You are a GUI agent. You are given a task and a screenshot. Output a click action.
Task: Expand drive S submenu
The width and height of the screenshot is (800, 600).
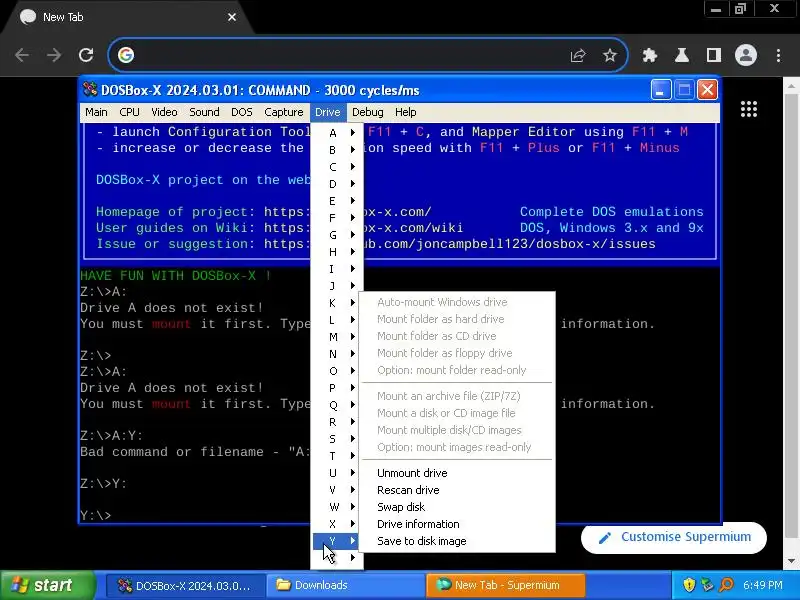[337, 439]
